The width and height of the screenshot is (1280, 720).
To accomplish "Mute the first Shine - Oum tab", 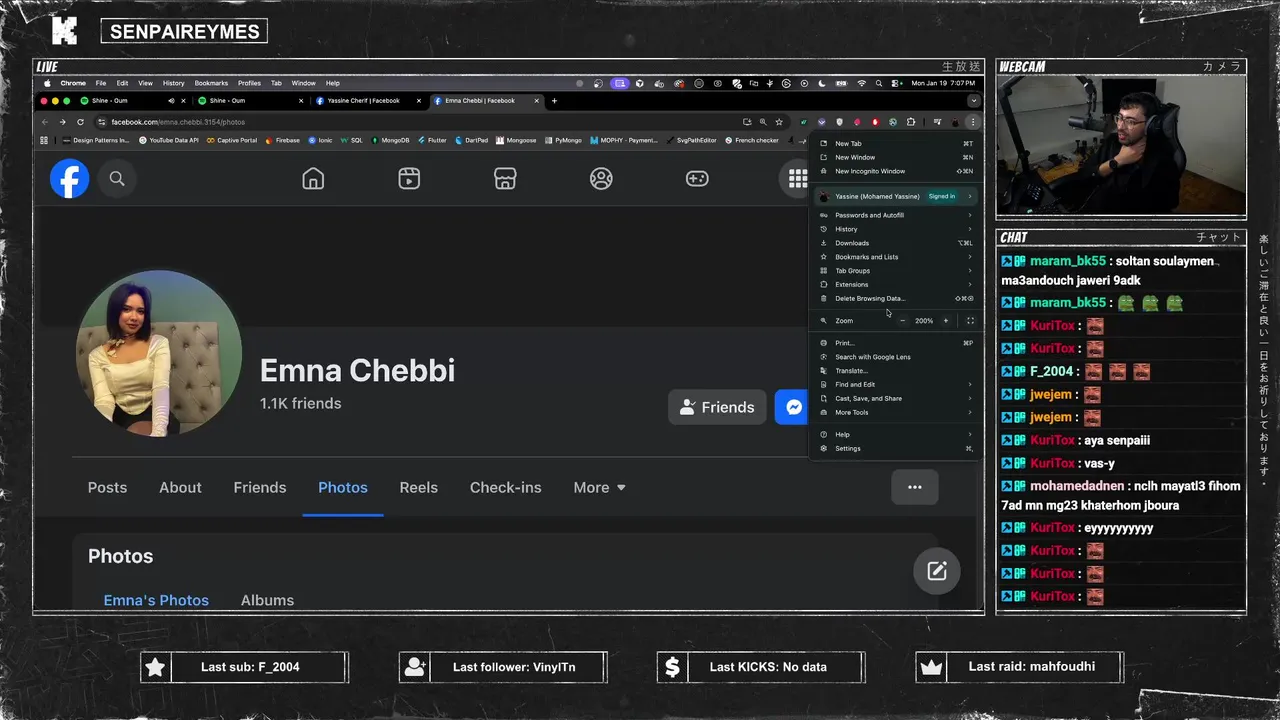I will click(x=171, y=100).
